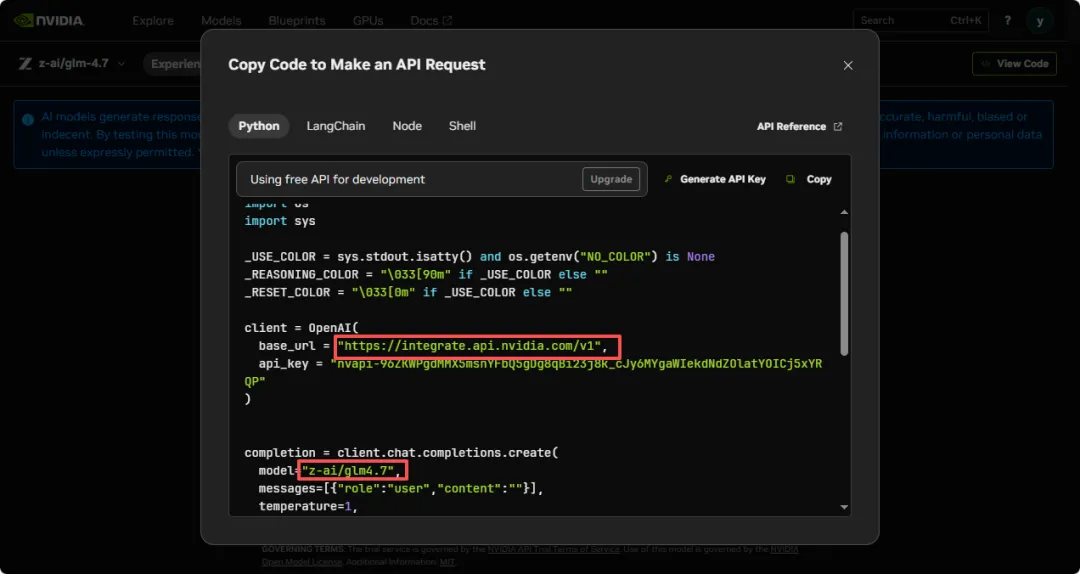Click the code scrollbar up arrow
The height and width of the screenshot is (574, 1080).
click(844, 212)
